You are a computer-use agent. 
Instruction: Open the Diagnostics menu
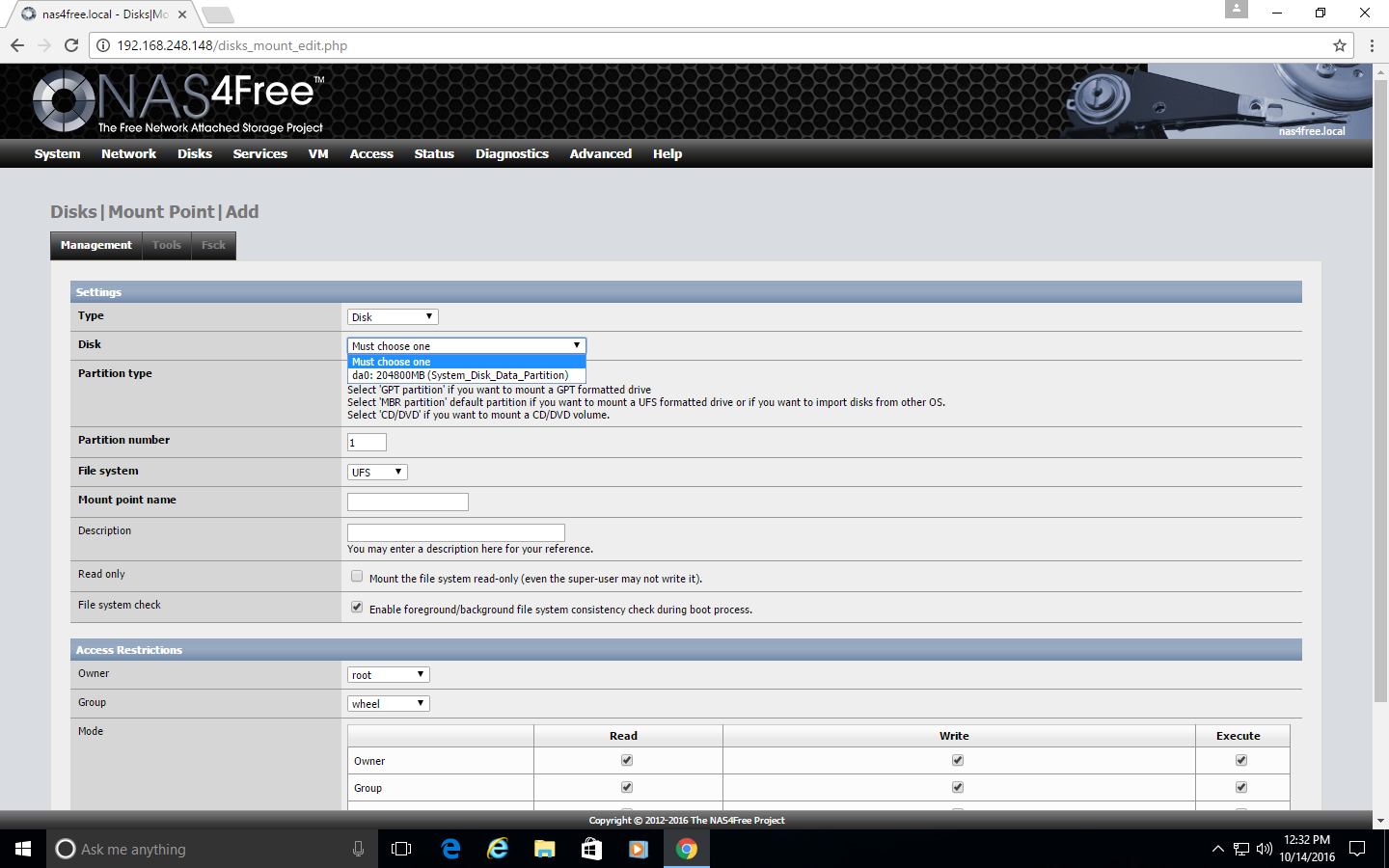[x=511, y=153]
